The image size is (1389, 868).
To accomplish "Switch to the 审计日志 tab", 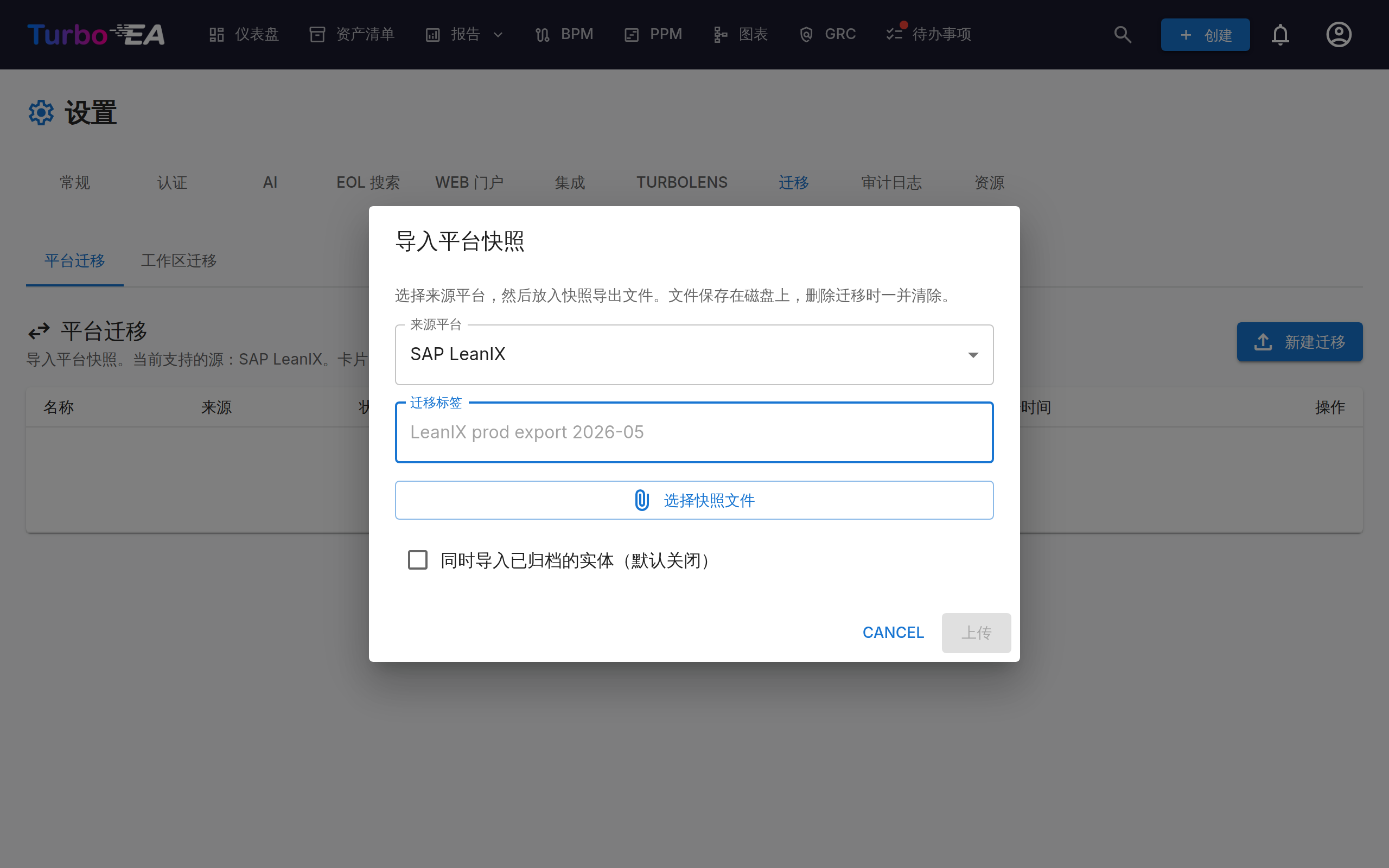I will pyautogui.click(x=891, y=183).
